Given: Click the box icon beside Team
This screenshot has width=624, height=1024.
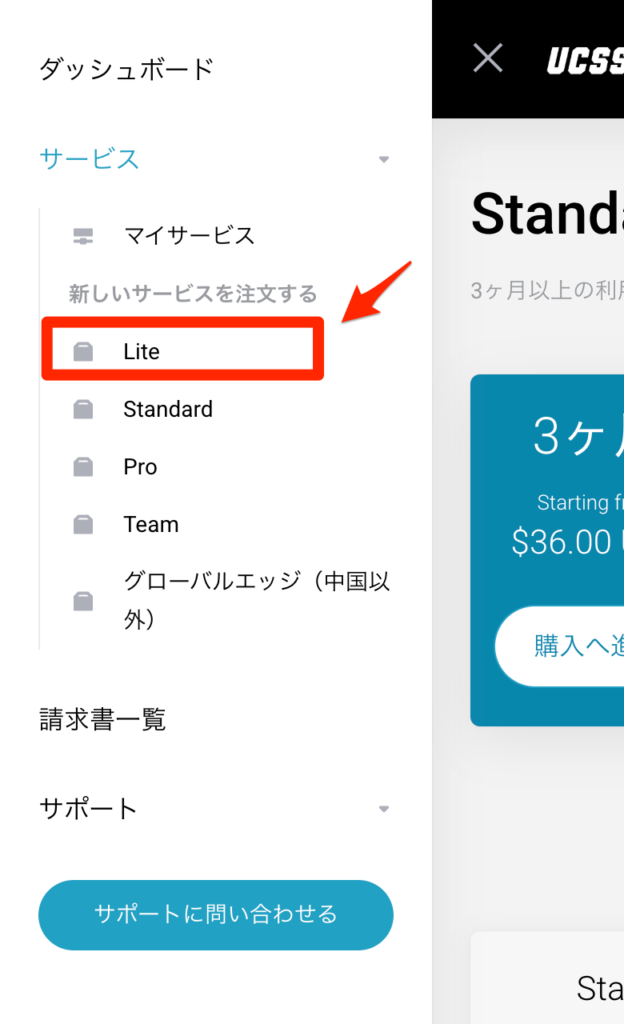Looking at the screenshot, I should 83,524.
